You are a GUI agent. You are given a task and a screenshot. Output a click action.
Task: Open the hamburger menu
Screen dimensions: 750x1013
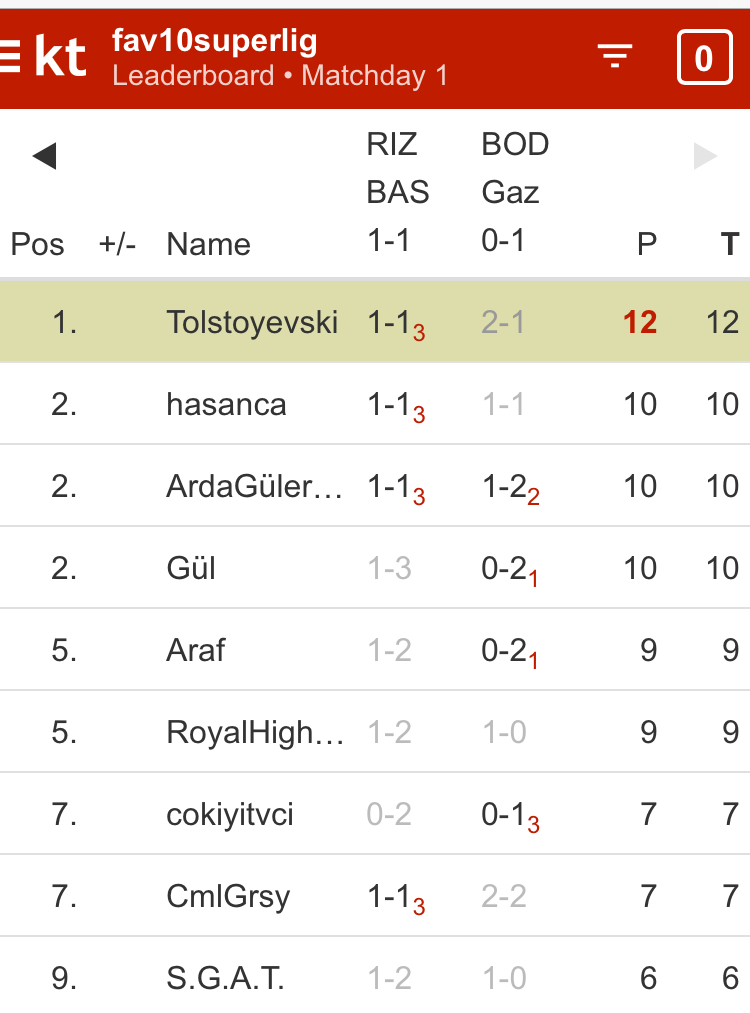pyautogui.click(x=10, y=58)
